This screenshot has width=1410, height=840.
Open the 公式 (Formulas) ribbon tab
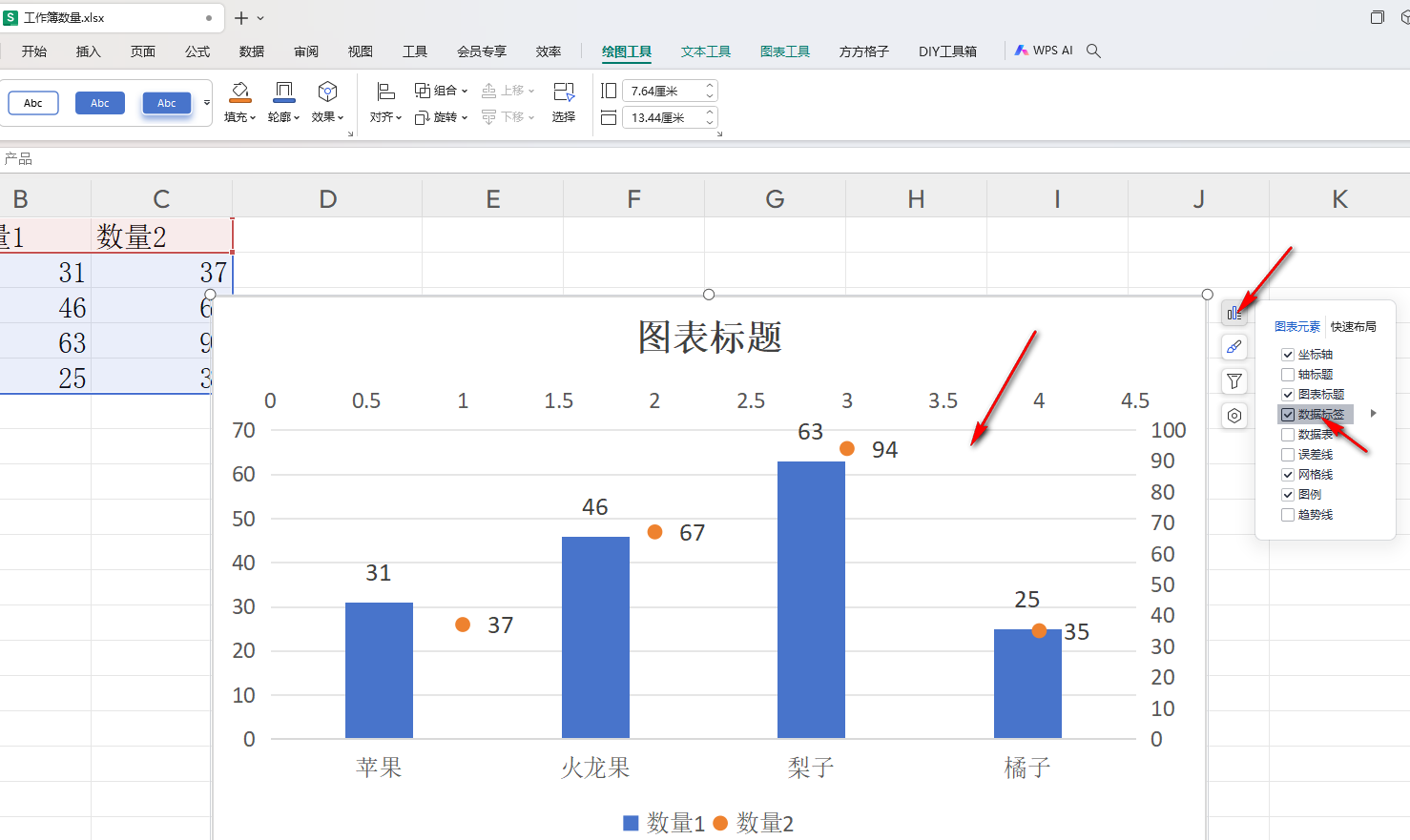click(x=197, y=51)
